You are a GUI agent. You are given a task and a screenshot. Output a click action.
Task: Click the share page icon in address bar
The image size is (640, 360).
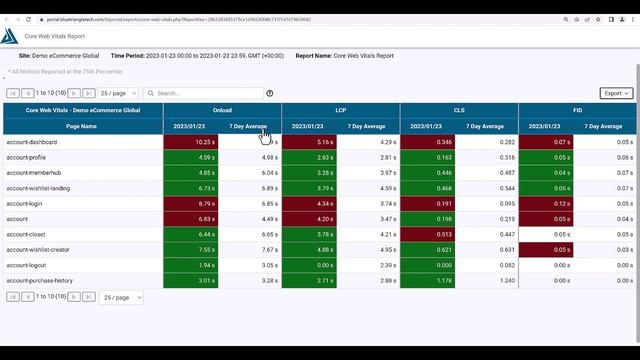[587, 19]
